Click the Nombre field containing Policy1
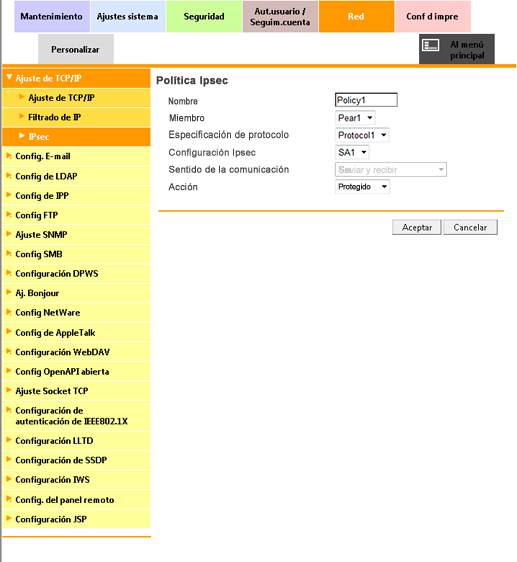Viewport: 517px width, 562px height. [366, 100]
